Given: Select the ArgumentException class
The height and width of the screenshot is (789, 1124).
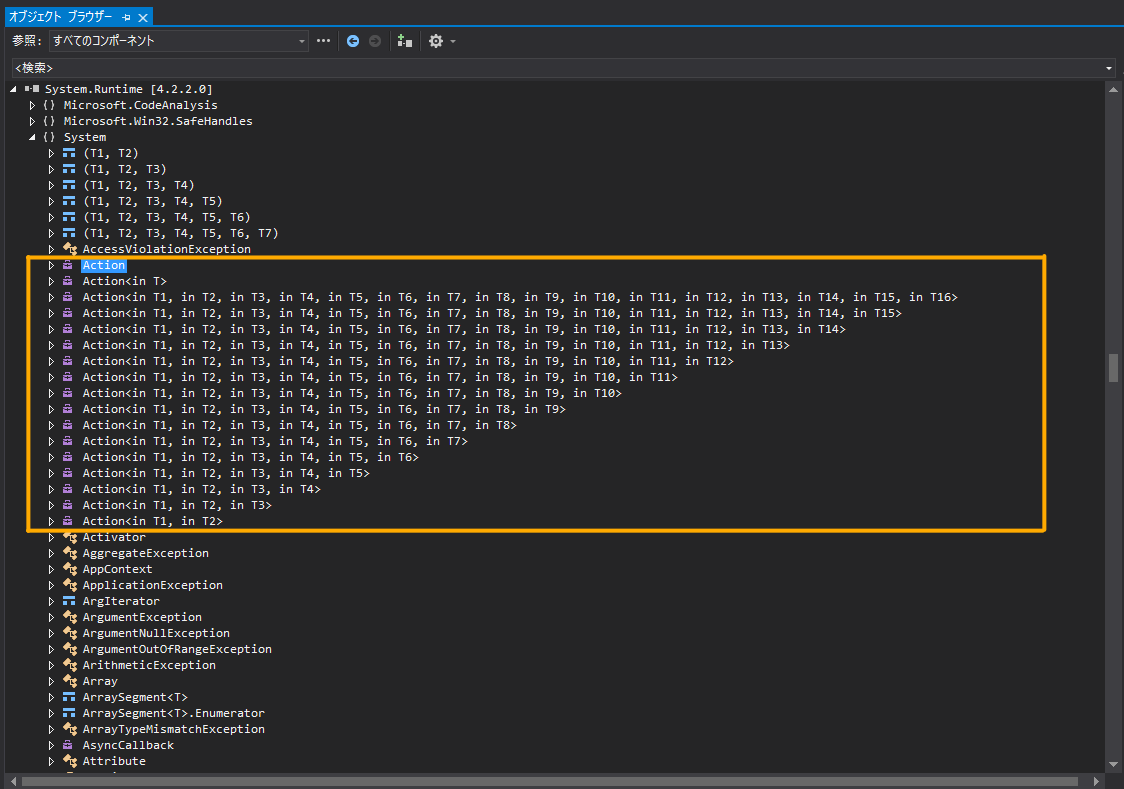Looking at the screenshot, I should pyautogui.click(x=142, y=617).
